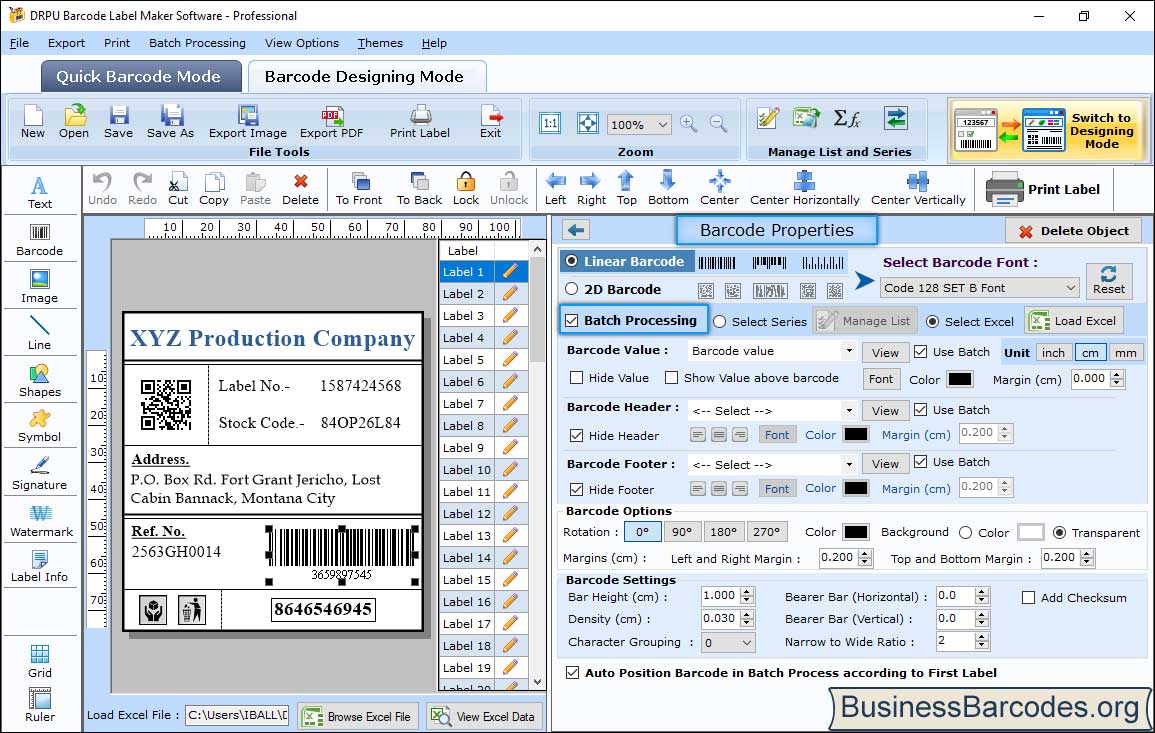Open the Label Info tool
Screen dimensions: 1155x733
40,567
